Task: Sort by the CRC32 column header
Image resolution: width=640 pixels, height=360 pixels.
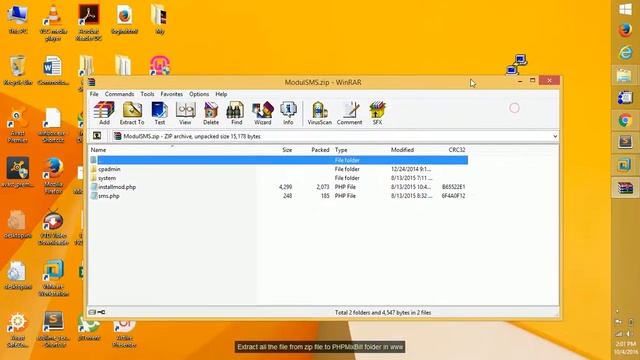Action: (457, 150)
